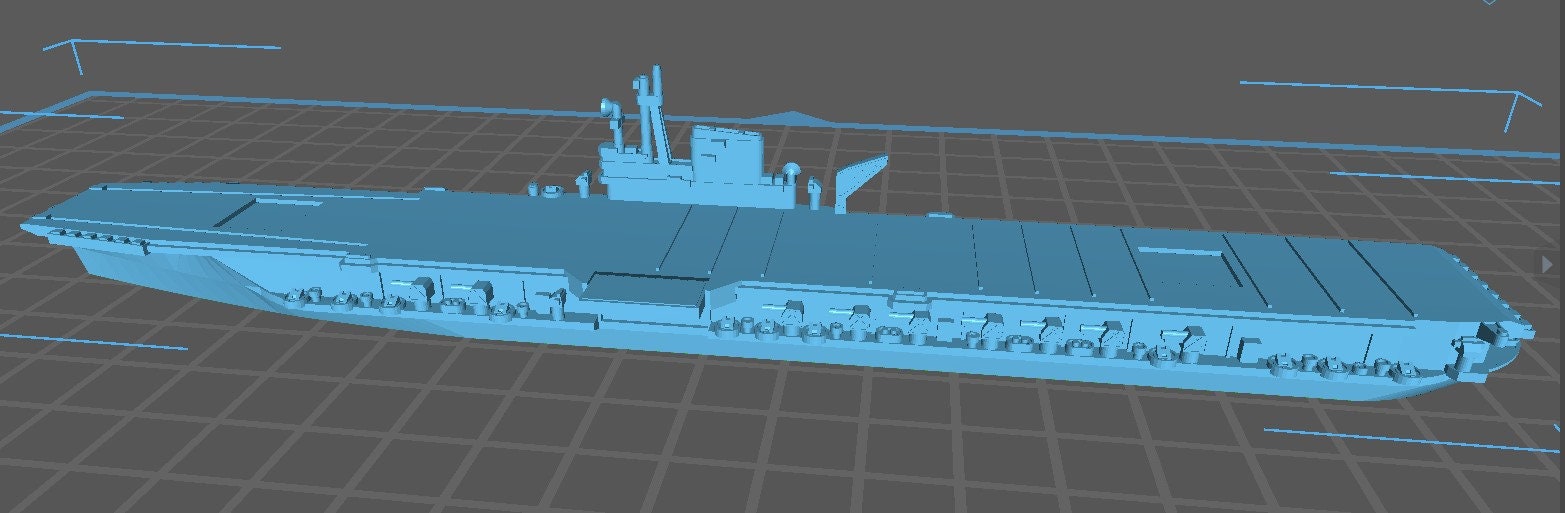Click the top-left build volume corner bracket
The width and height of the screenshot is (1565, 513).
pos(70,50)
